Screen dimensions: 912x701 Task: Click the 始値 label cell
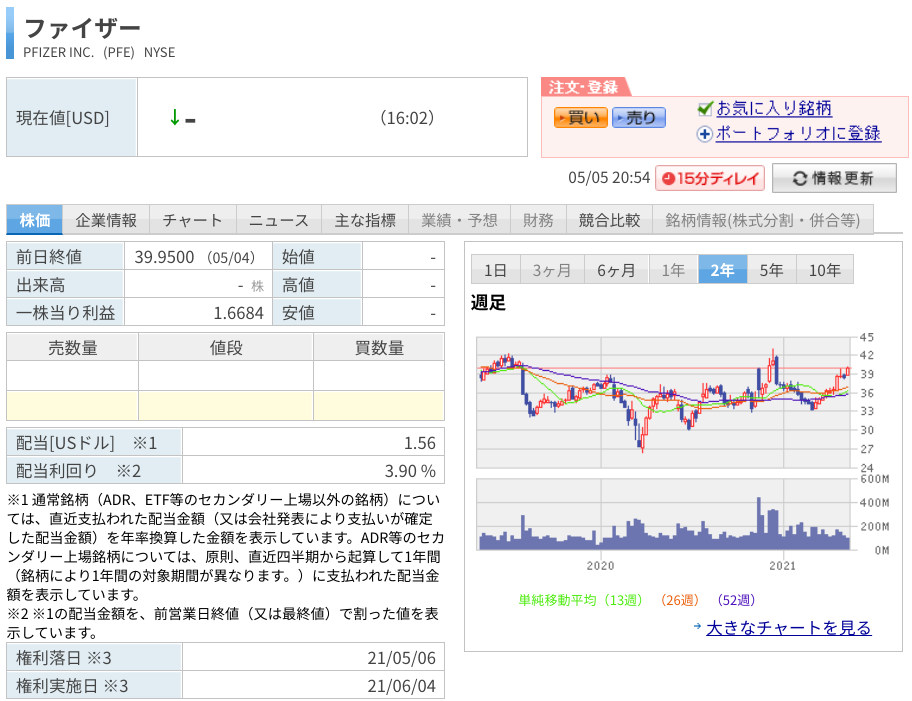click(317, 257)
